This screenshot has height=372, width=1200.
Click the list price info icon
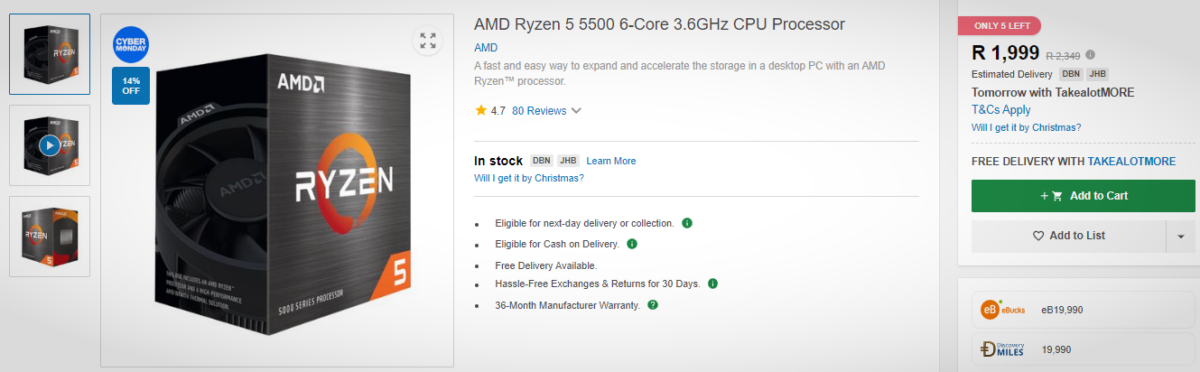pos(1090,55)
